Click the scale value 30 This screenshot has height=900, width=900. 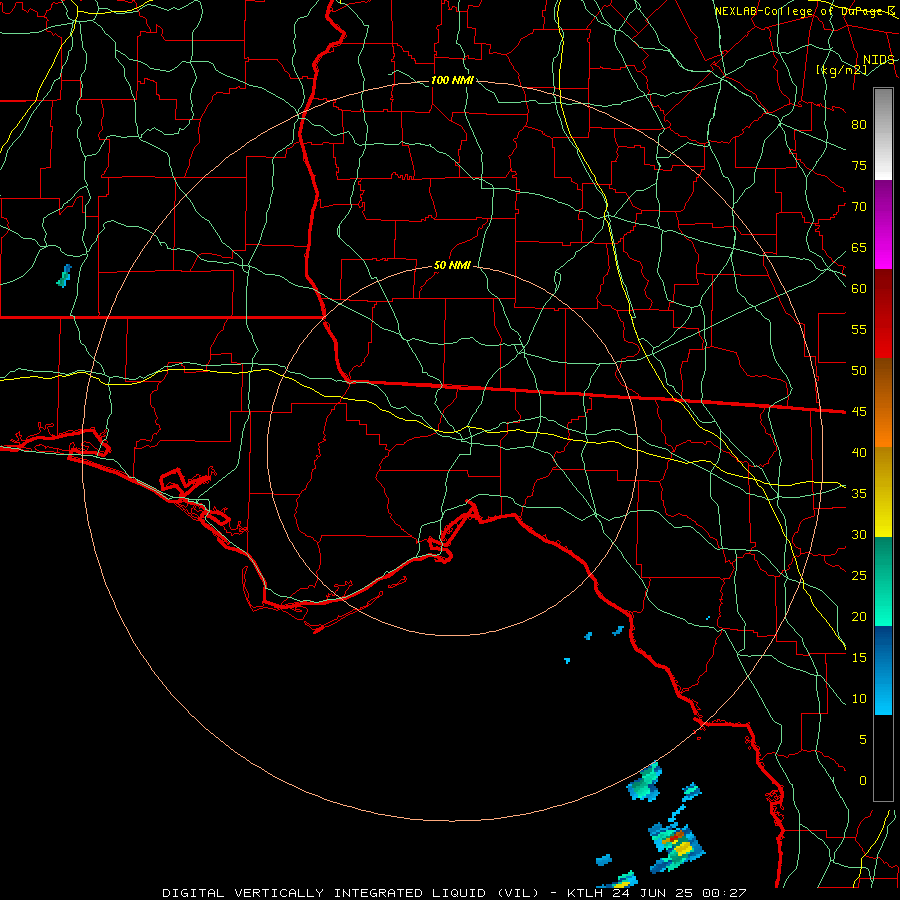point(859,535)
